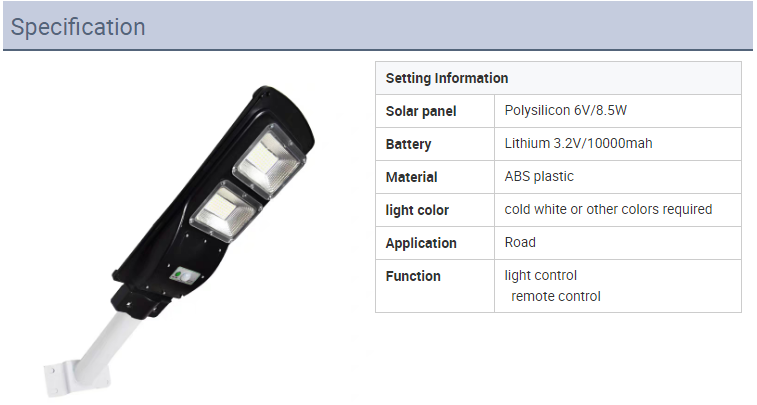Select the Polysilicon 6V/8.5W value

coord(565,111)
